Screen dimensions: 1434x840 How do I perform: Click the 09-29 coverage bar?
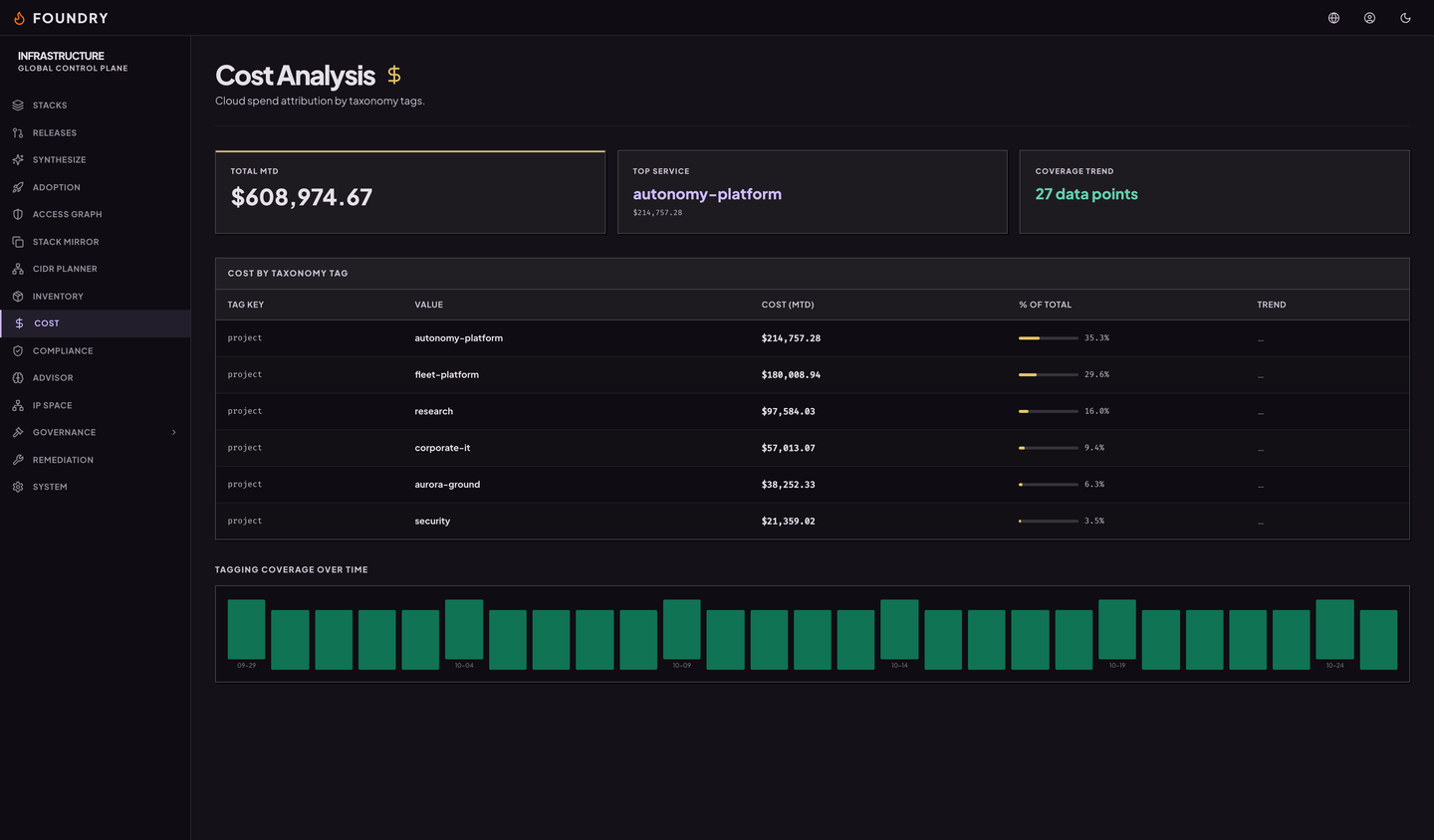tap(246, 629)
